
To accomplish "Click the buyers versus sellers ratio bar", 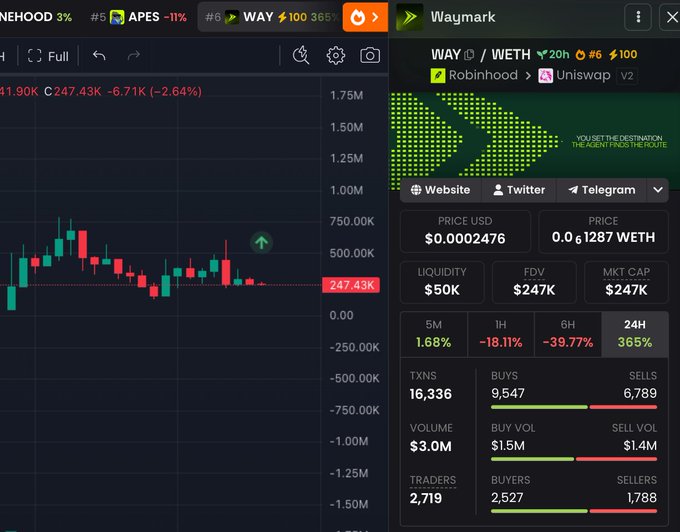I will click(x=574, y=511).
